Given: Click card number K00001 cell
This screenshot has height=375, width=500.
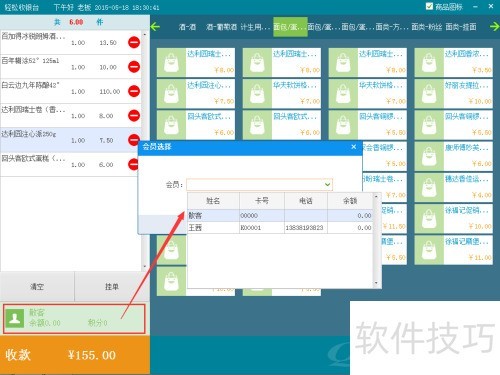Looking at the screenshot, I should (262, 228).
